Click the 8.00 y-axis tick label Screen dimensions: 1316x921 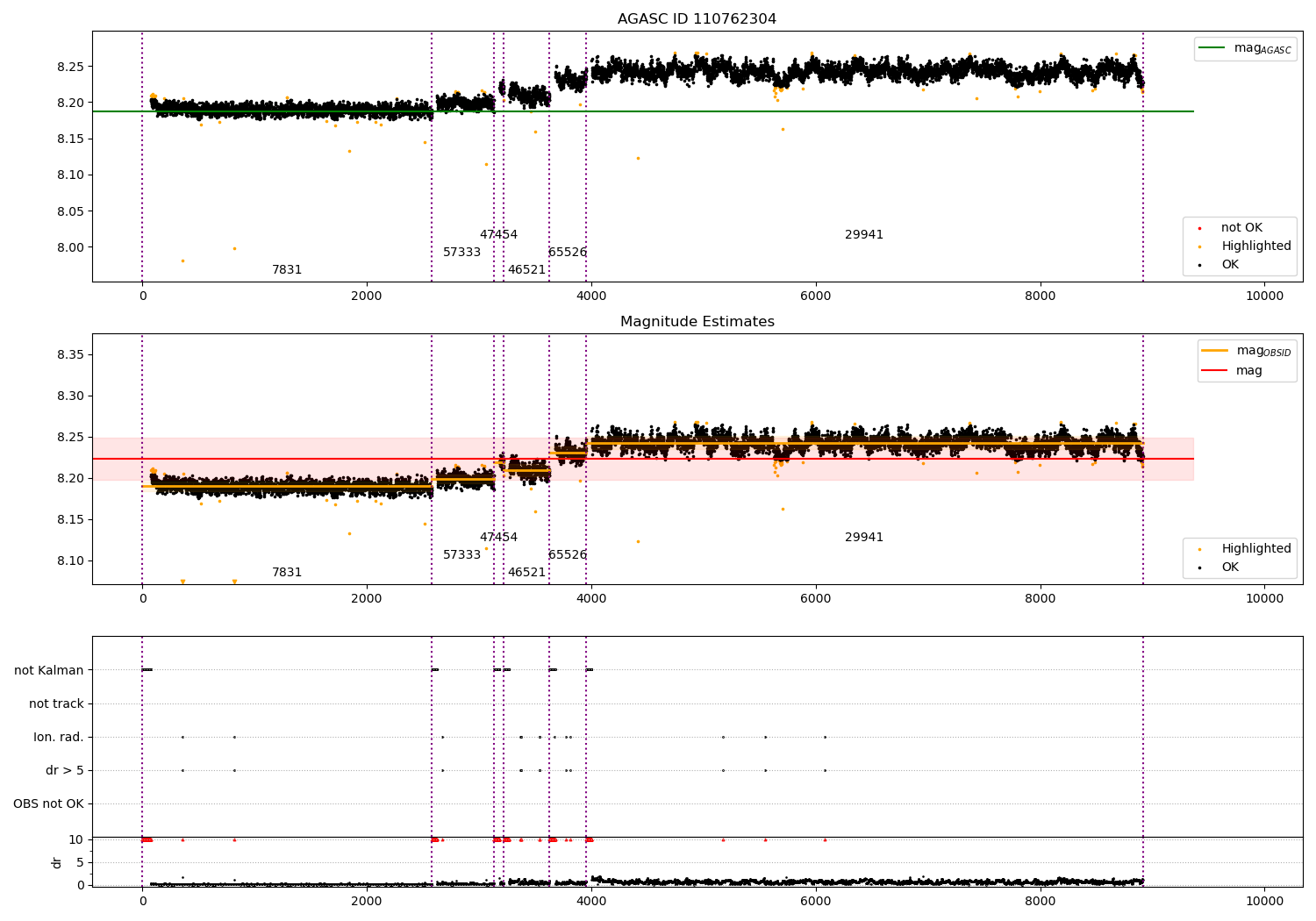click(69, 247)
